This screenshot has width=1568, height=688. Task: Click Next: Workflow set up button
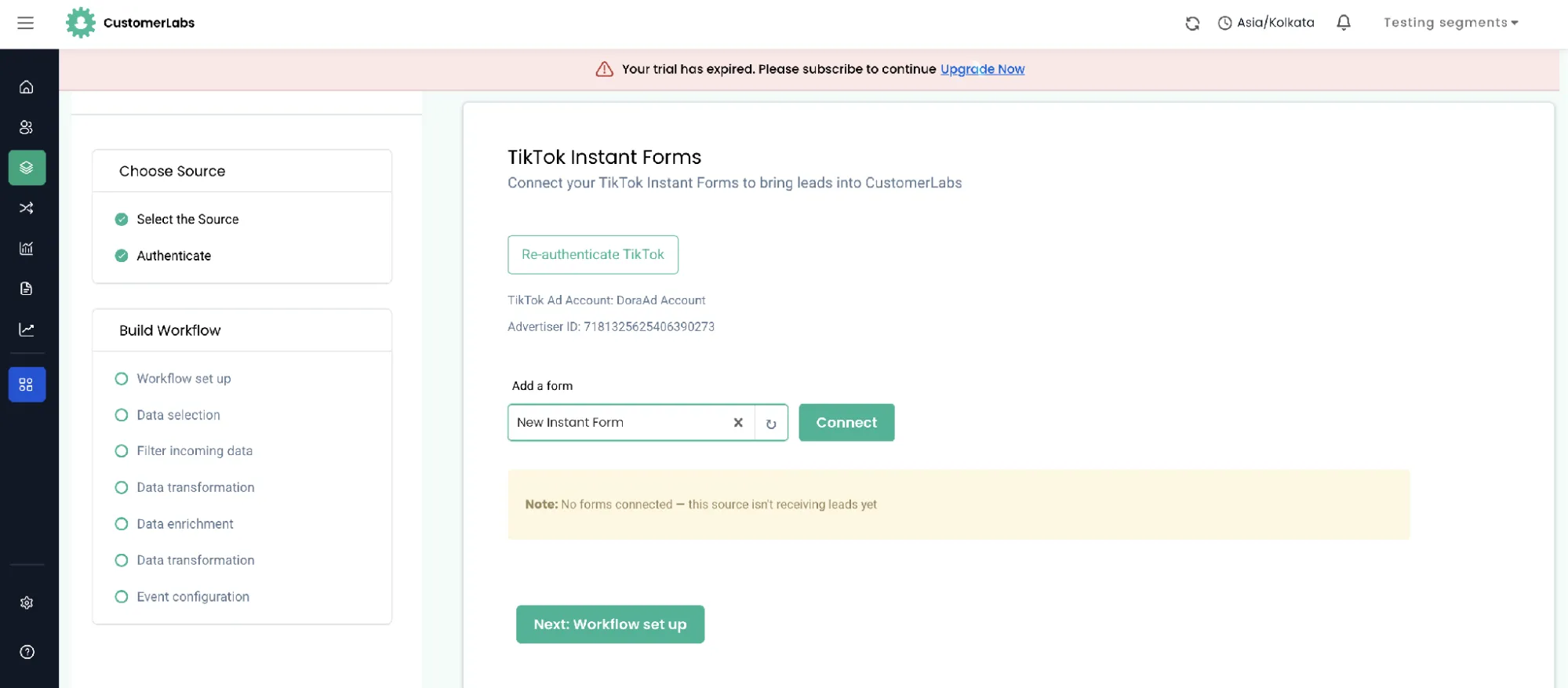(x=610, y=624)
